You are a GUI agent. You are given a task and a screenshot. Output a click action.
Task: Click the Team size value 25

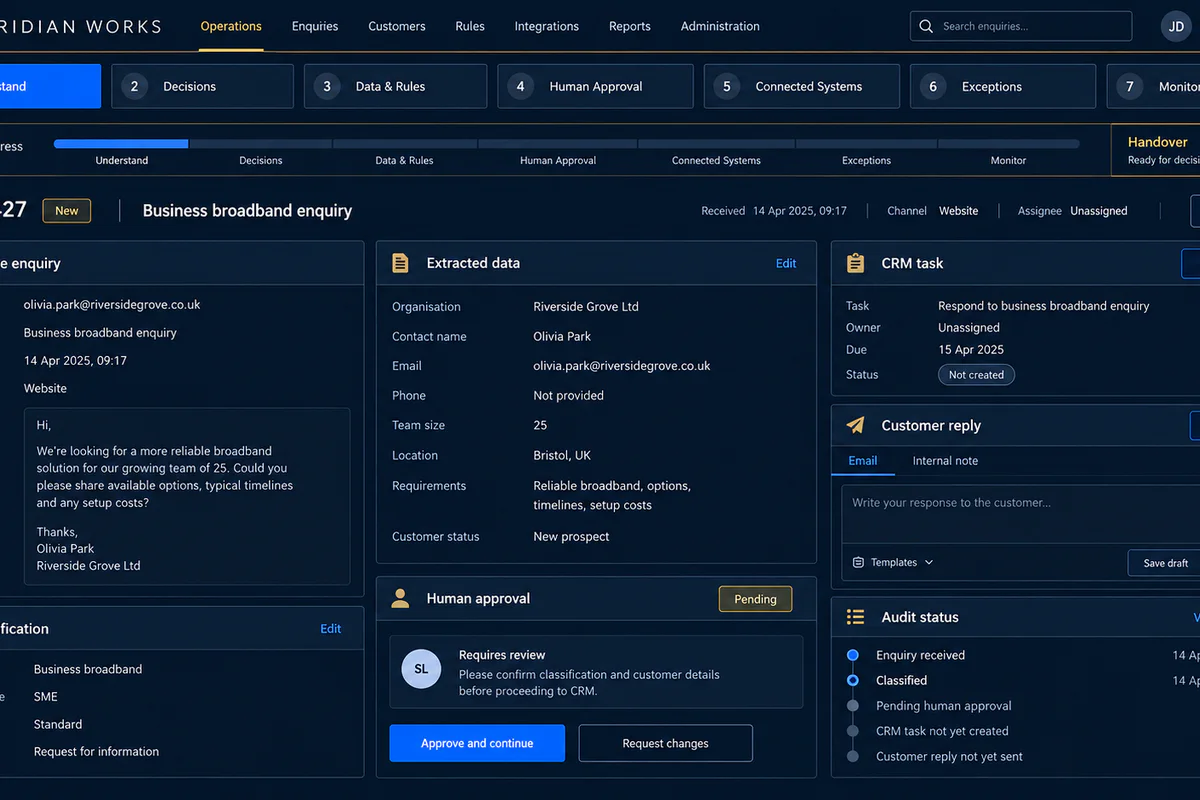click(540, 425)
